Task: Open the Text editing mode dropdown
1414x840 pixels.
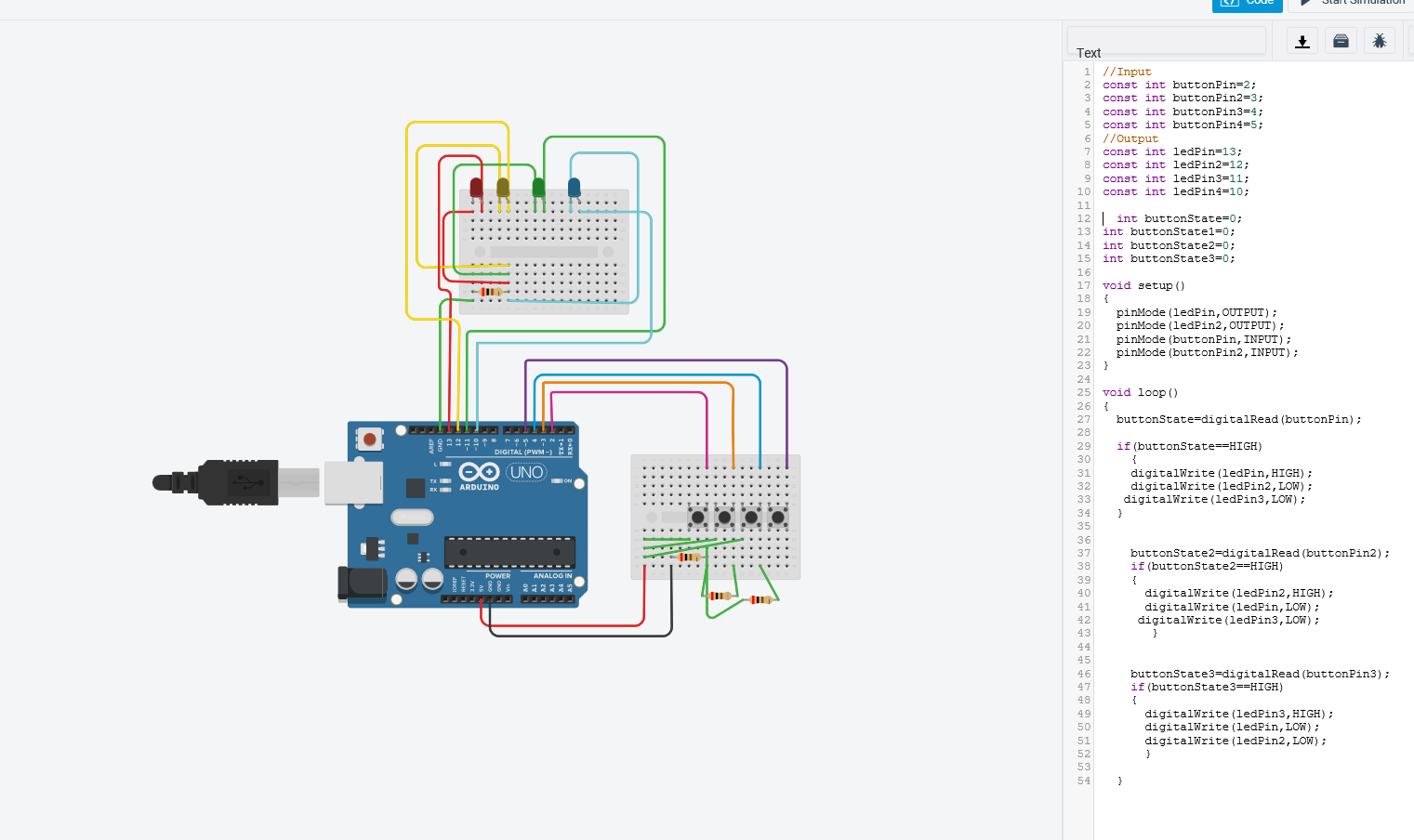Action: coord(1167,41)
